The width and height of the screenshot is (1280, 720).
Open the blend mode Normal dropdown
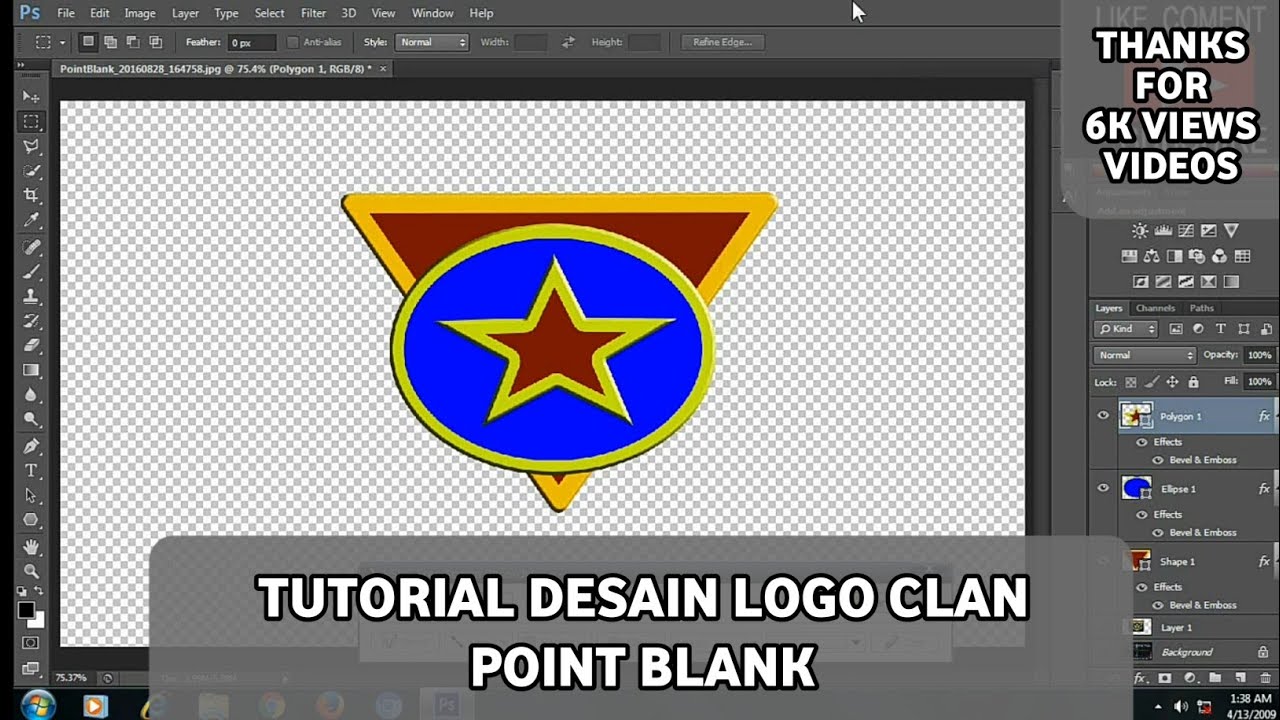click(1145, 355)
